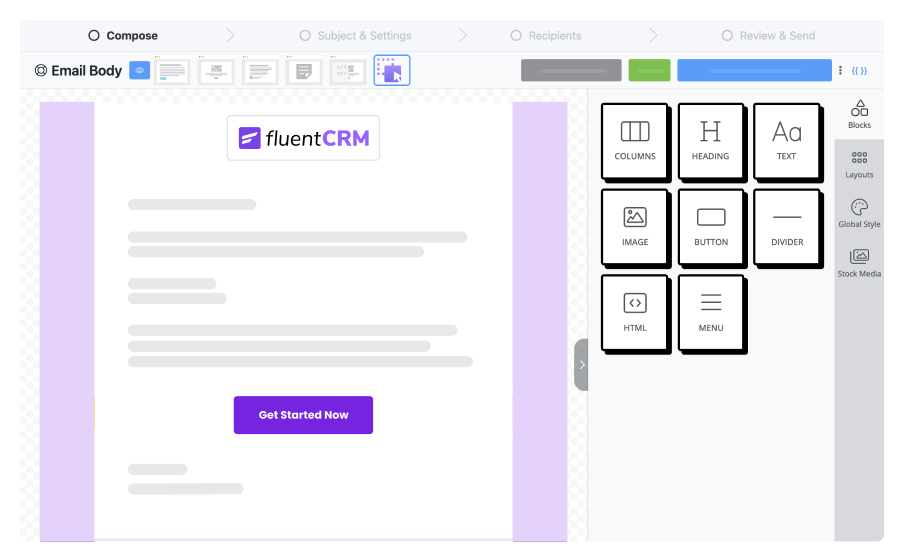Select the note-style template thumbnail
The image size is (903, 560).
[304, 70]
